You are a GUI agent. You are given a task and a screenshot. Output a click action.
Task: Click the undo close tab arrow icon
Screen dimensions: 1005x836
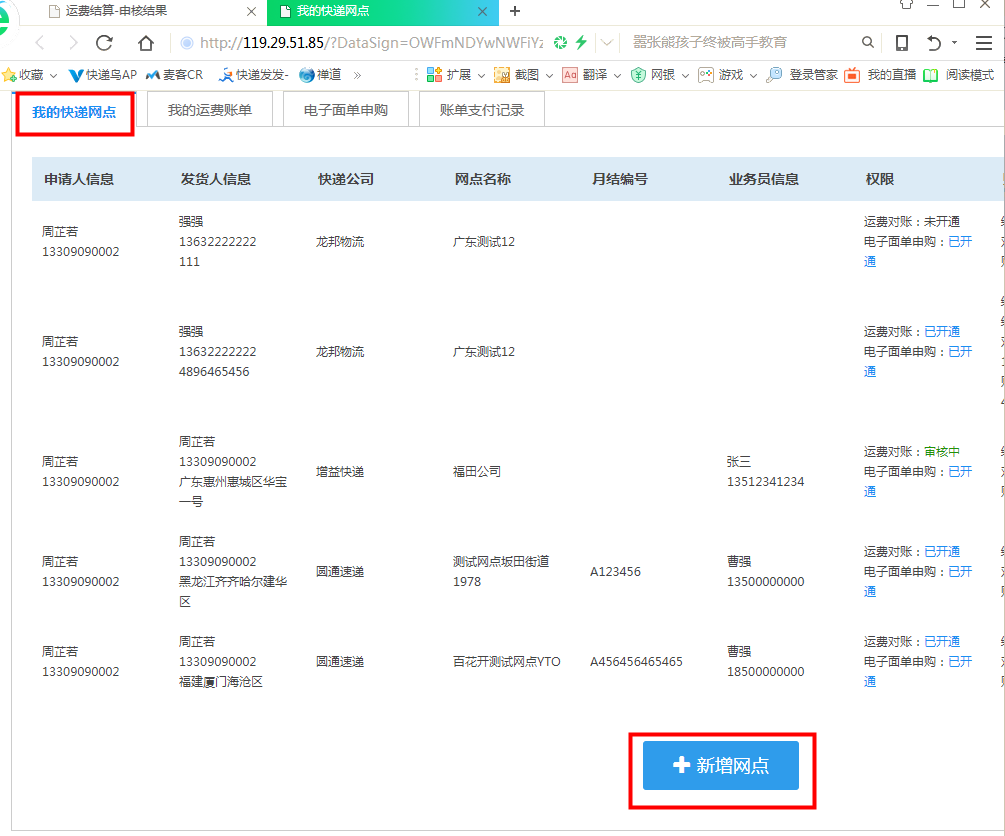click(x=933, y=43)
